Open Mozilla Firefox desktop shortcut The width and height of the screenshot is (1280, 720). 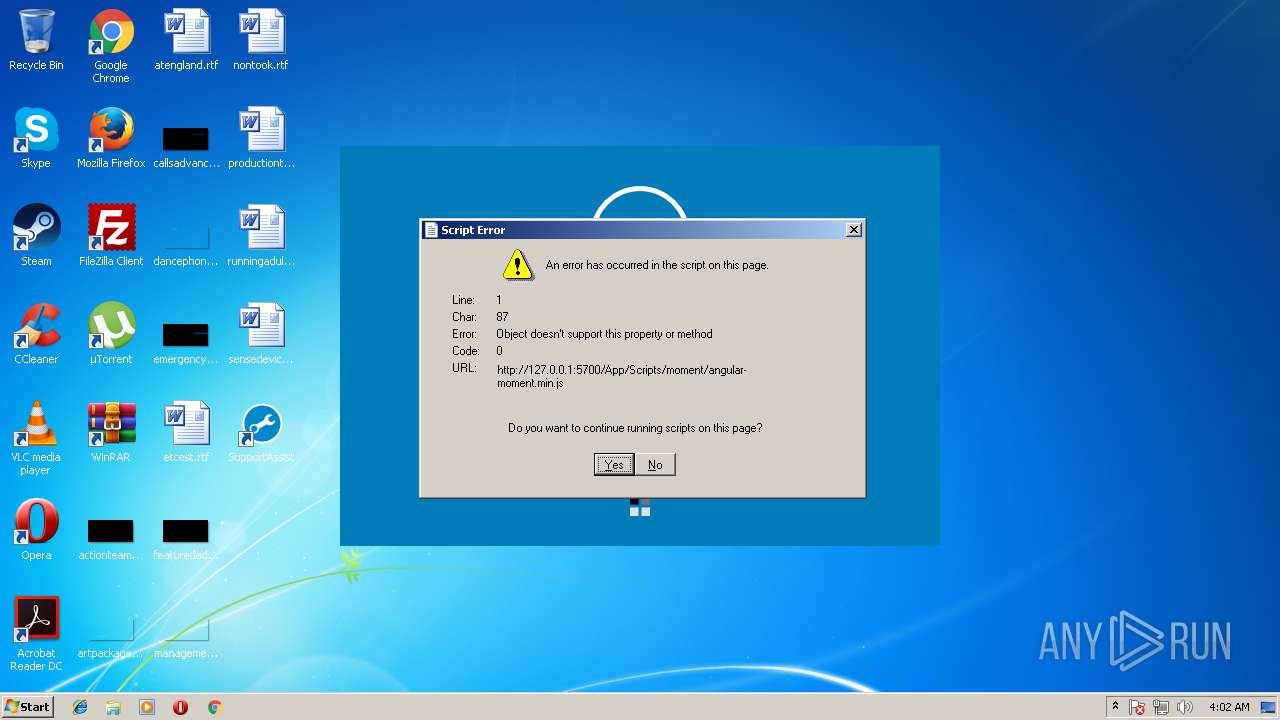[111, 138]
